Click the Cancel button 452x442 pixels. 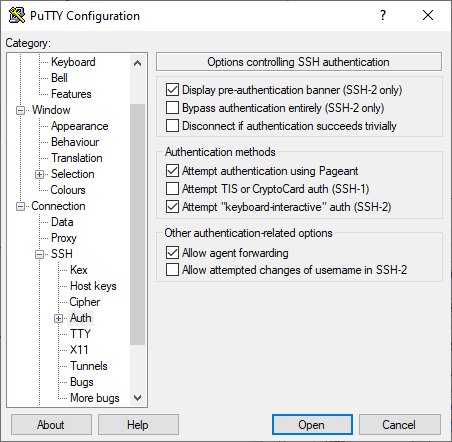point(399,425)
